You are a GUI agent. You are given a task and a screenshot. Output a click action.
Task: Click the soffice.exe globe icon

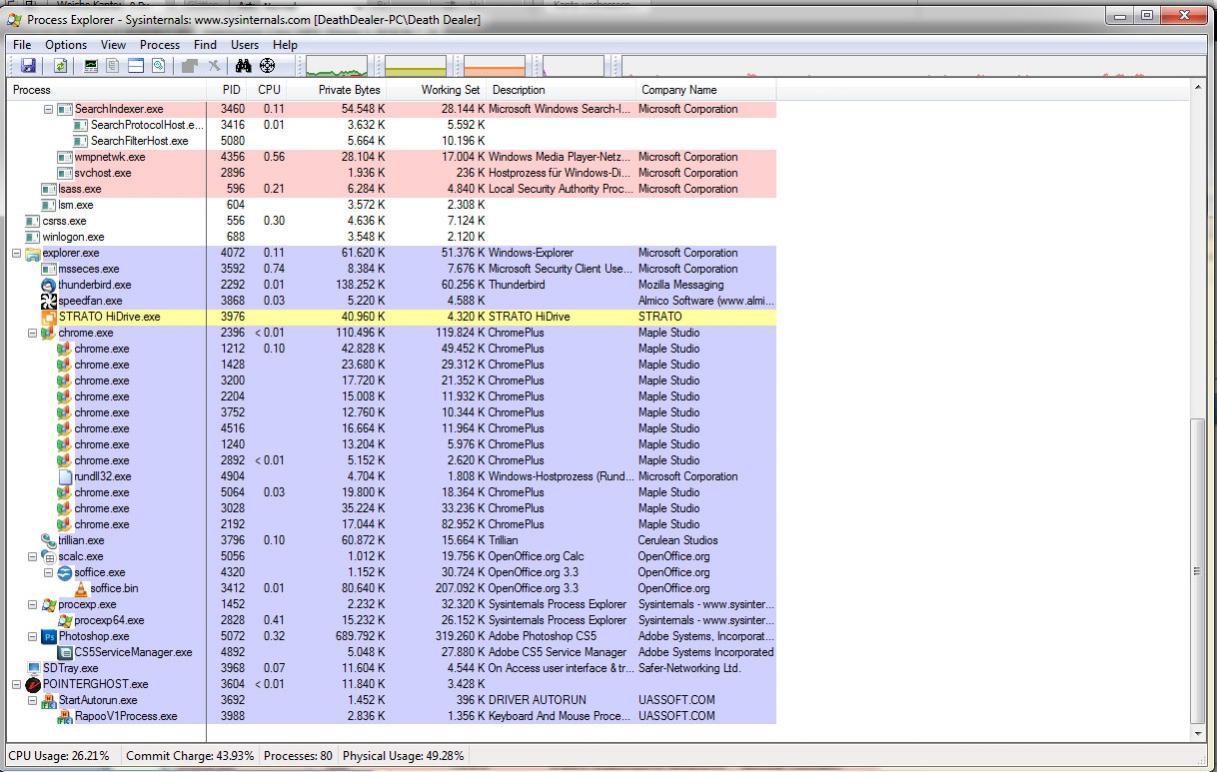point(65,573)
